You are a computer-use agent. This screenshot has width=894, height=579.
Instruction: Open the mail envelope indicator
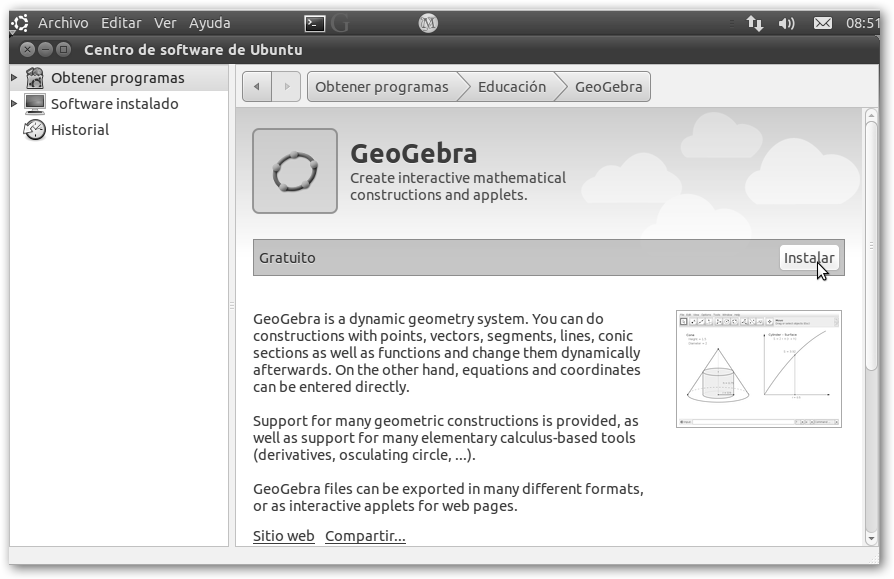tap(822, 23)
